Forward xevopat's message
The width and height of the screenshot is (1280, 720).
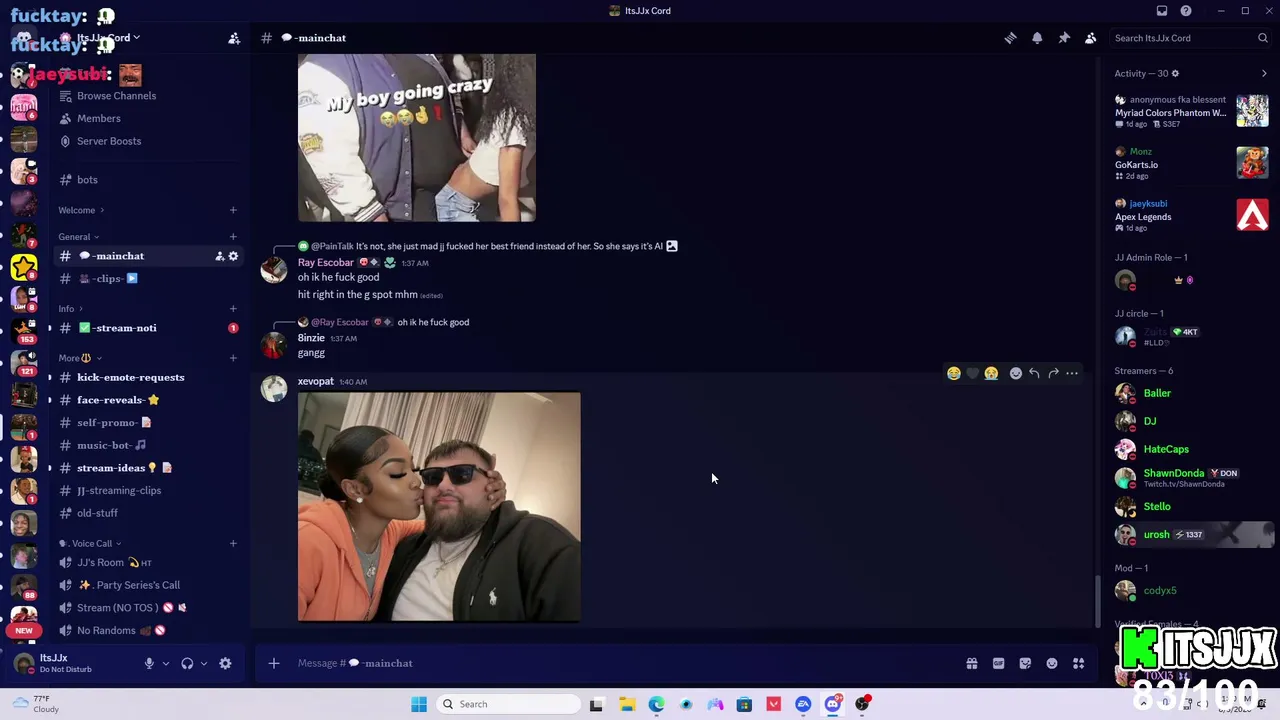point(1053,373)
